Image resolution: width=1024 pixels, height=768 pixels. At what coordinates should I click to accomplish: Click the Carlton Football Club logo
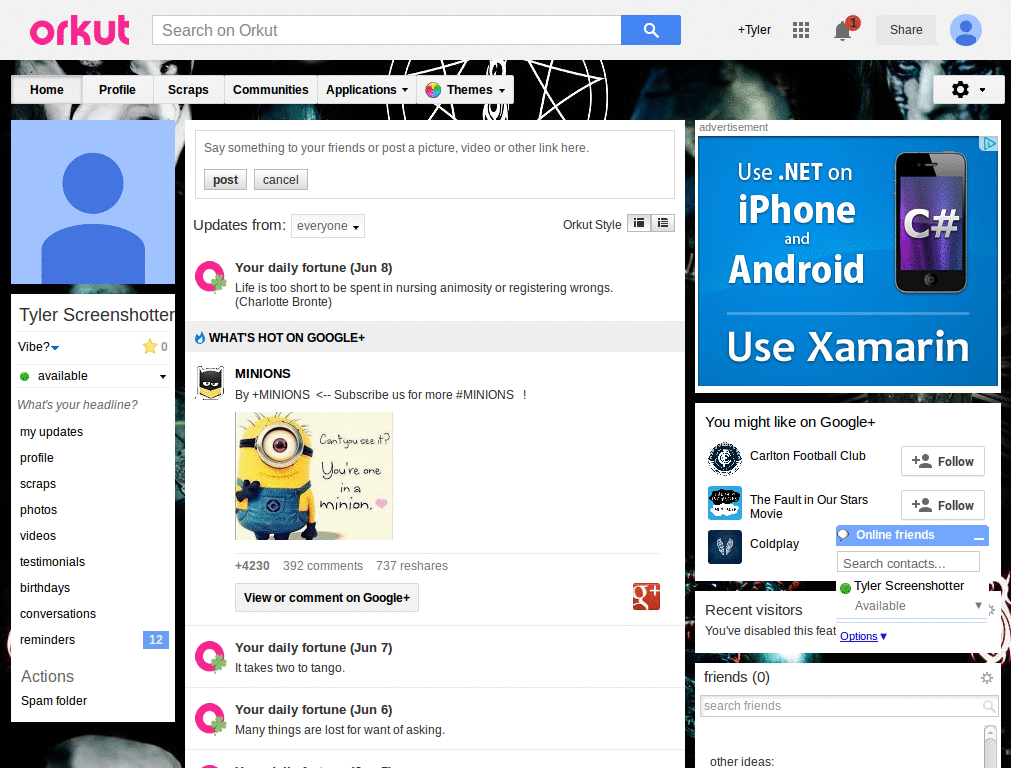(x=725, y=458)
